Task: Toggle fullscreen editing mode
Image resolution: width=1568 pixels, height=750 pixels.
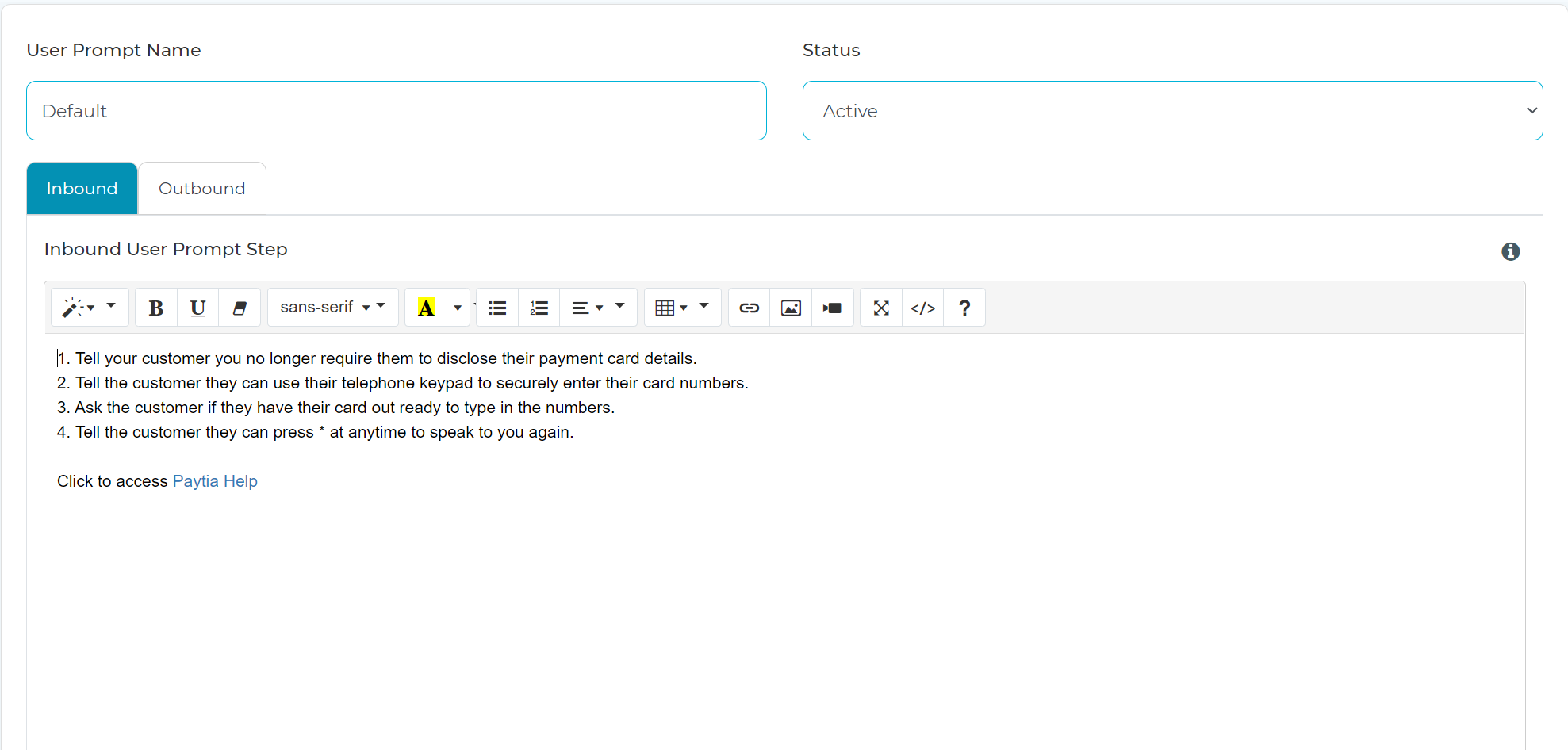Action: tap(880, 308)
